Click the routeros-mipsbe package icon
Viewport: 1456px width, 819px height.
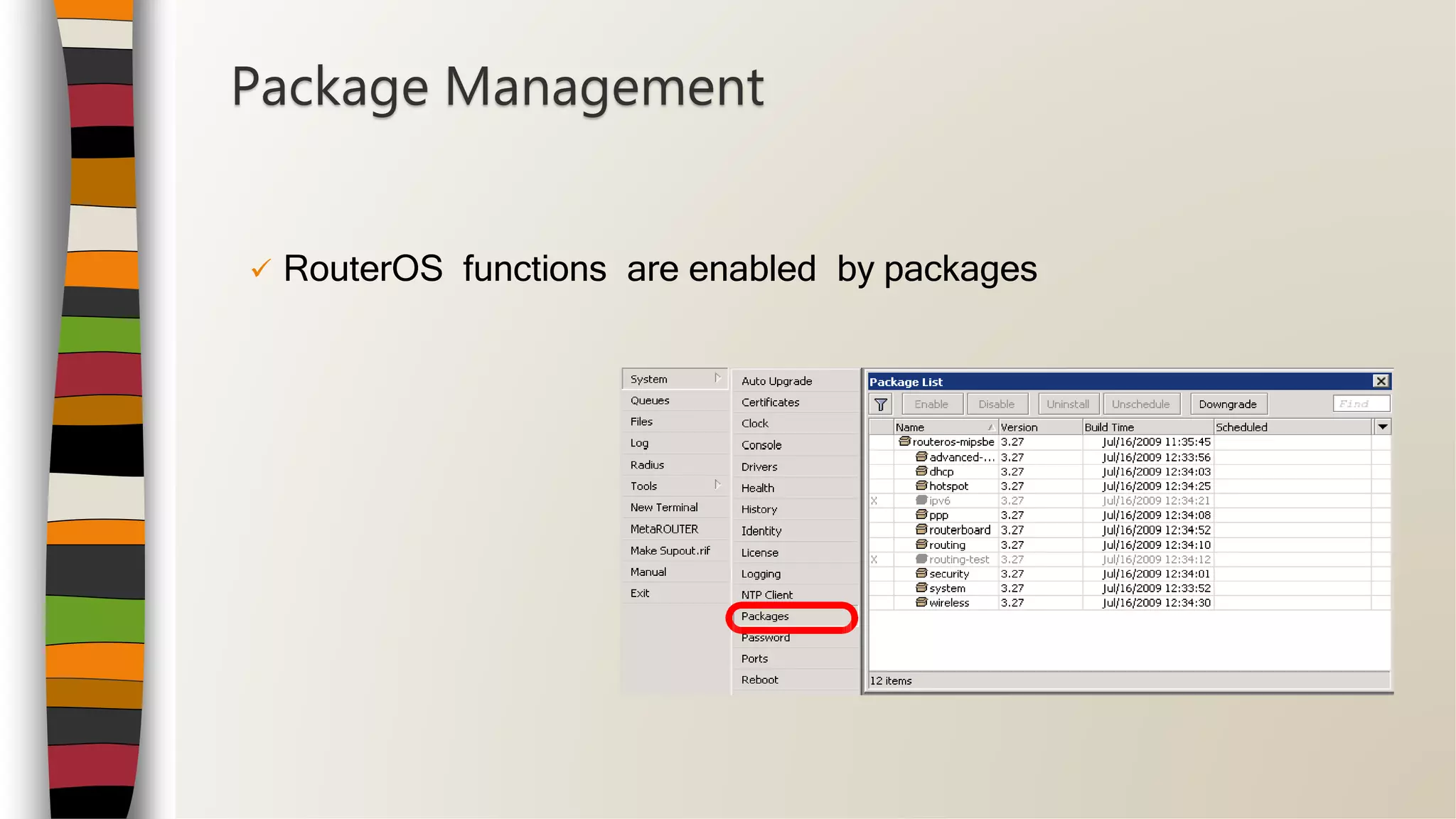904,441
